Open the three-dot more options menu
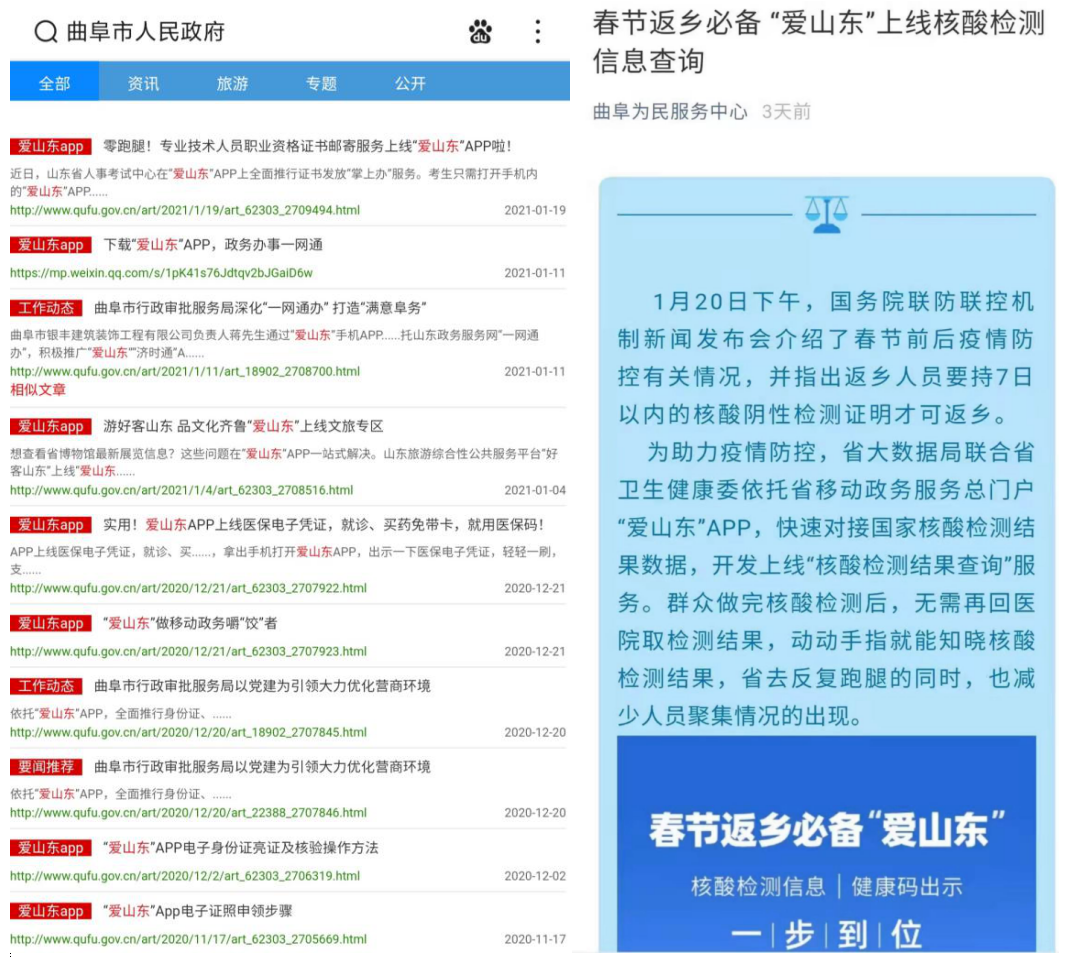Viewport: 1068px width, 957px height. 538,31
